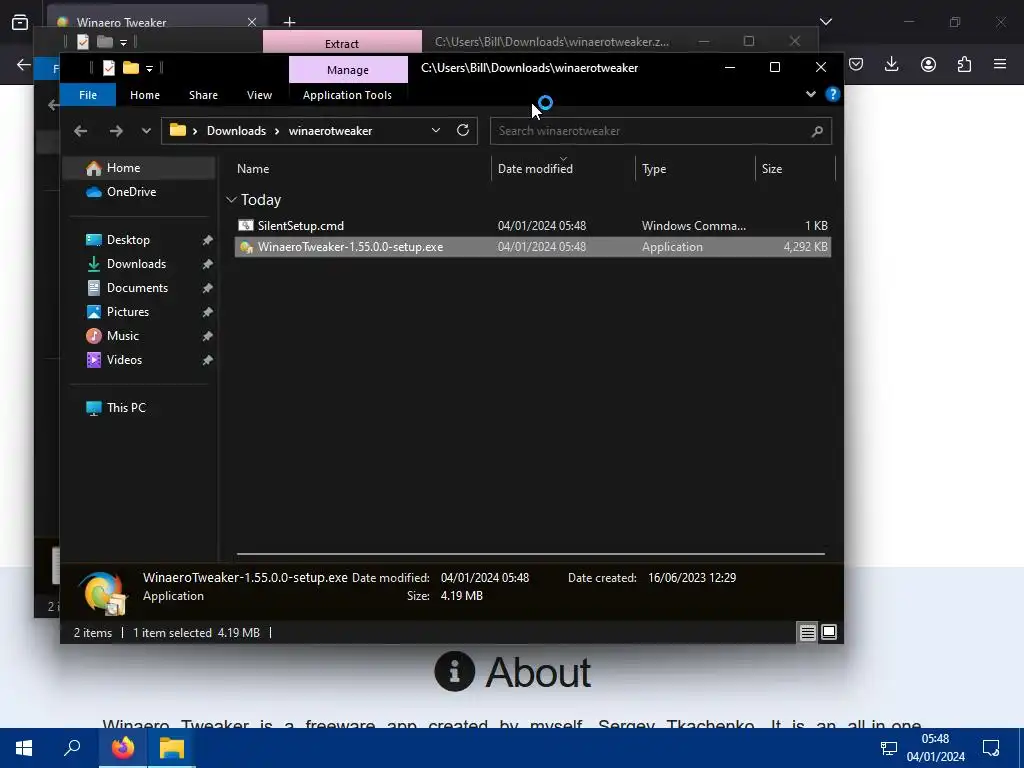Select the Extract tab in the background window
The height and width of the screenshot is (768, 1024).
point(342,43)
